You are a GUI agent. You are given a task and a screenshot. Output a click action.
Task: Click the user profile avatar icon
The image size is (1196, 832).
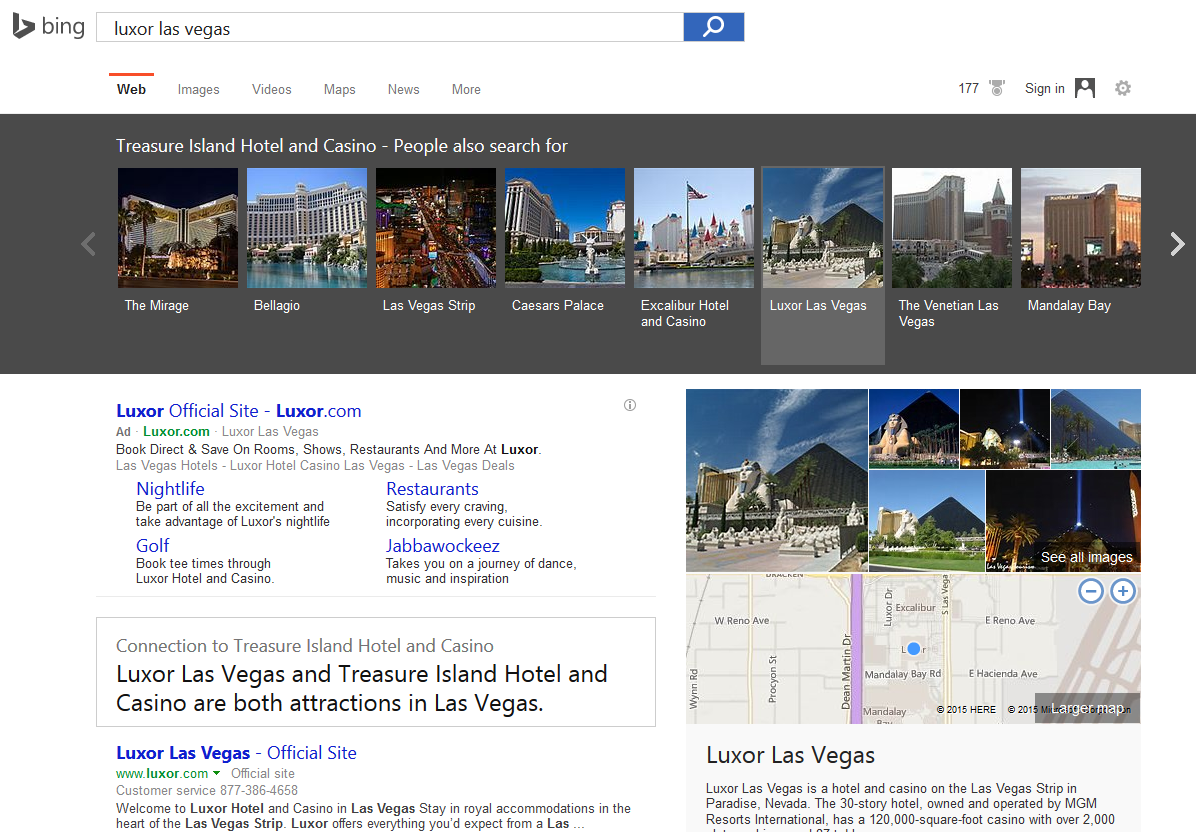tap(1085, 88)
